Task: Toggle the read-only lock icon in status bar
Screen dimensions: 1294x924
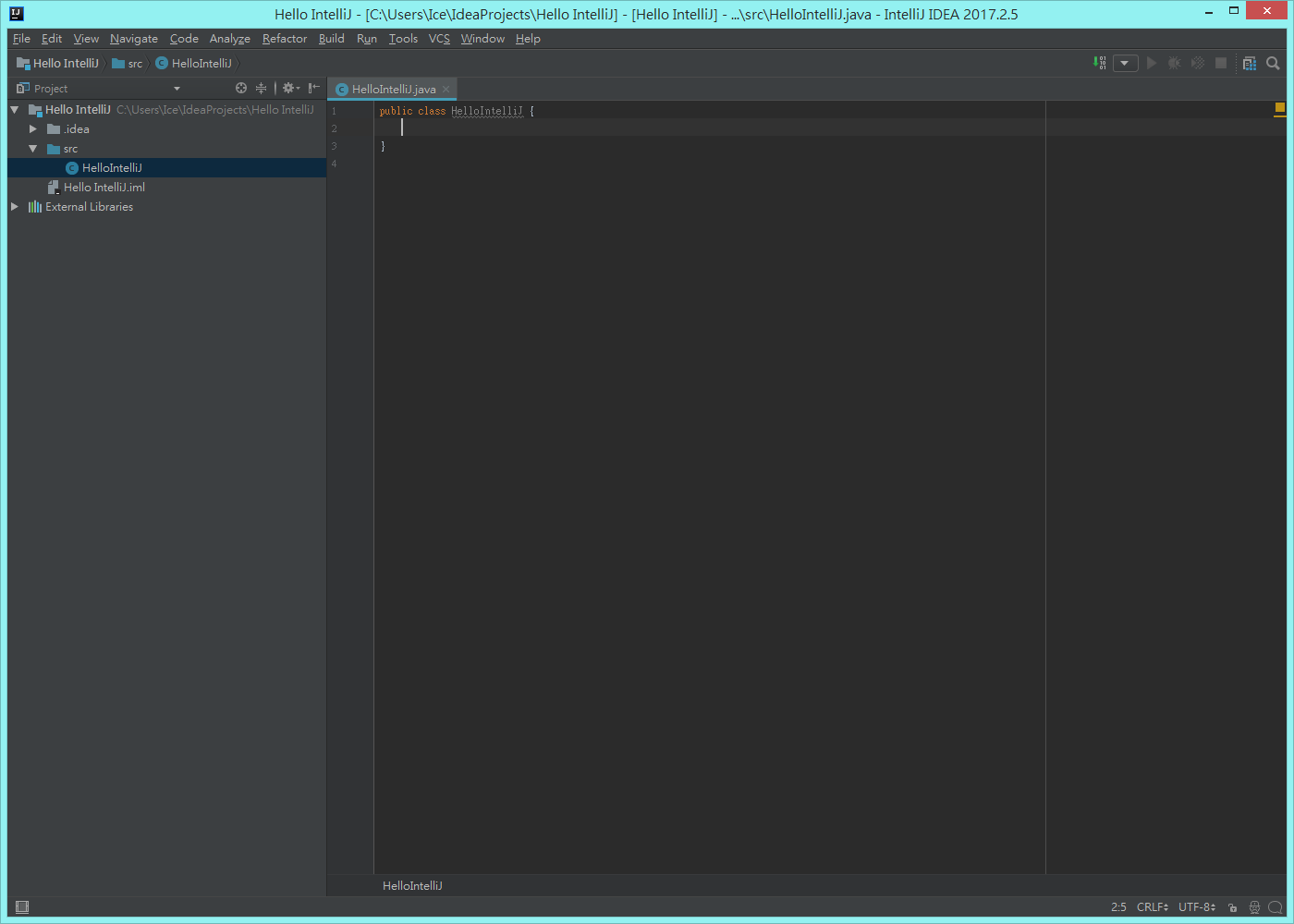Action: (1232, 907)
